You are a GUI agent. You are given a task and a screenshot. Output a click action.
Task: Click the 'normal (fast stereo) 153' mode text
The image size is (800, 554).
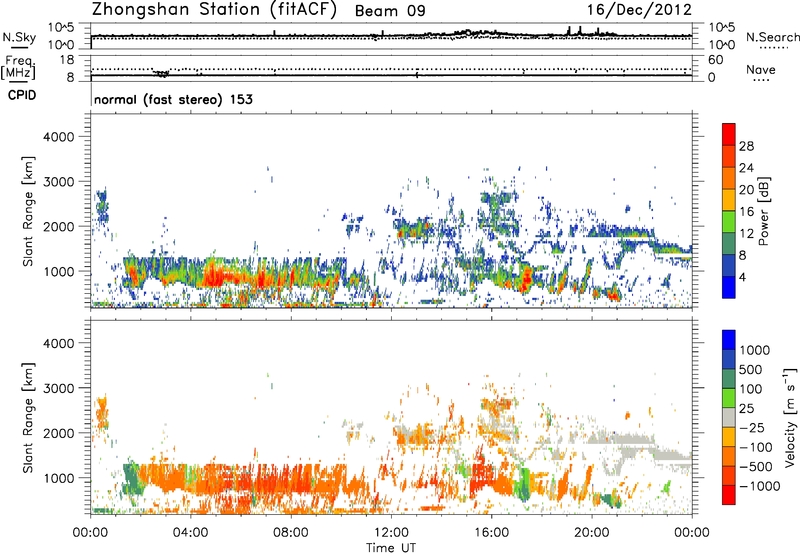[173, 99]
